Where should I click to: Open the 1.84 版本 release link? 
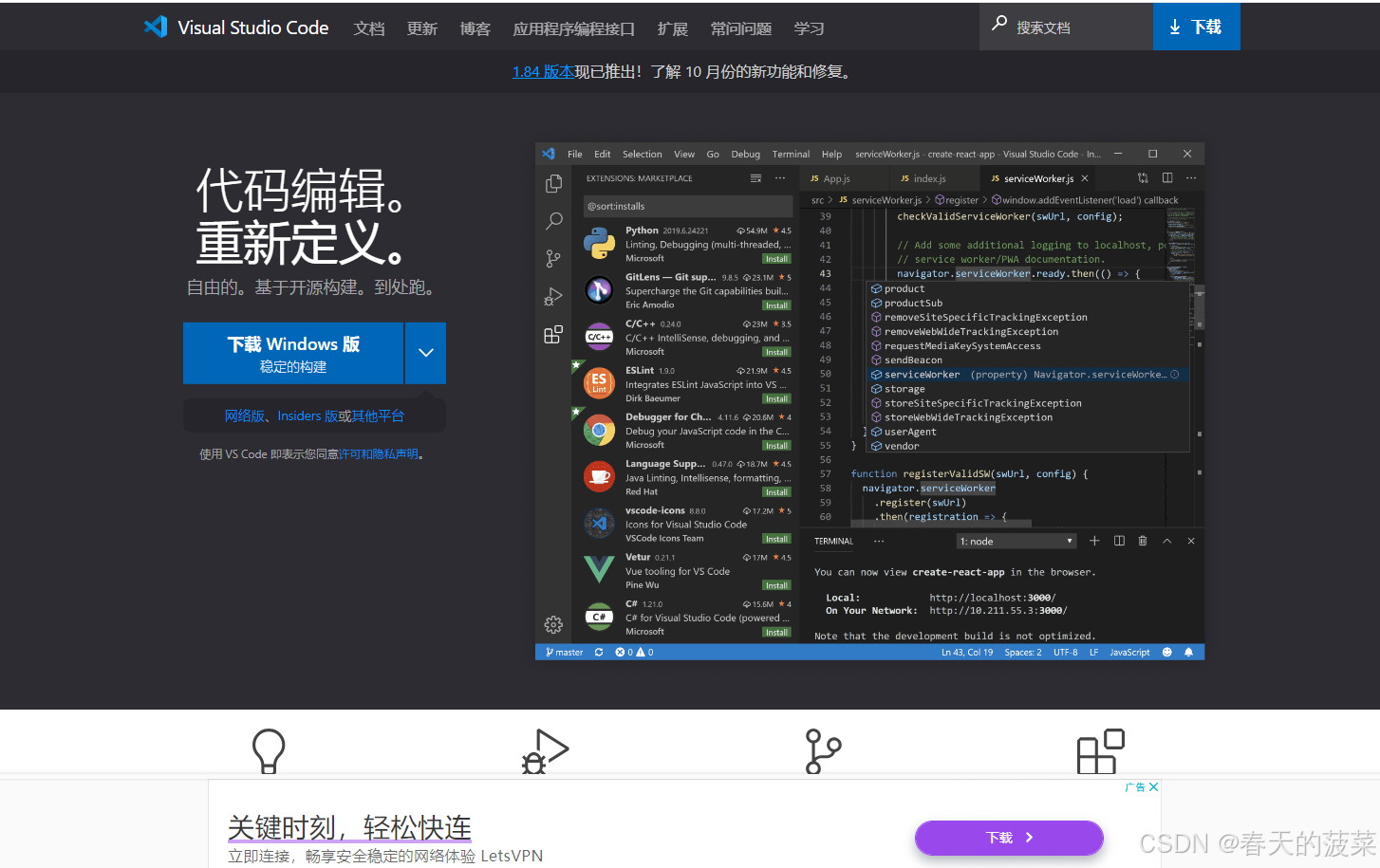[543, 71]
